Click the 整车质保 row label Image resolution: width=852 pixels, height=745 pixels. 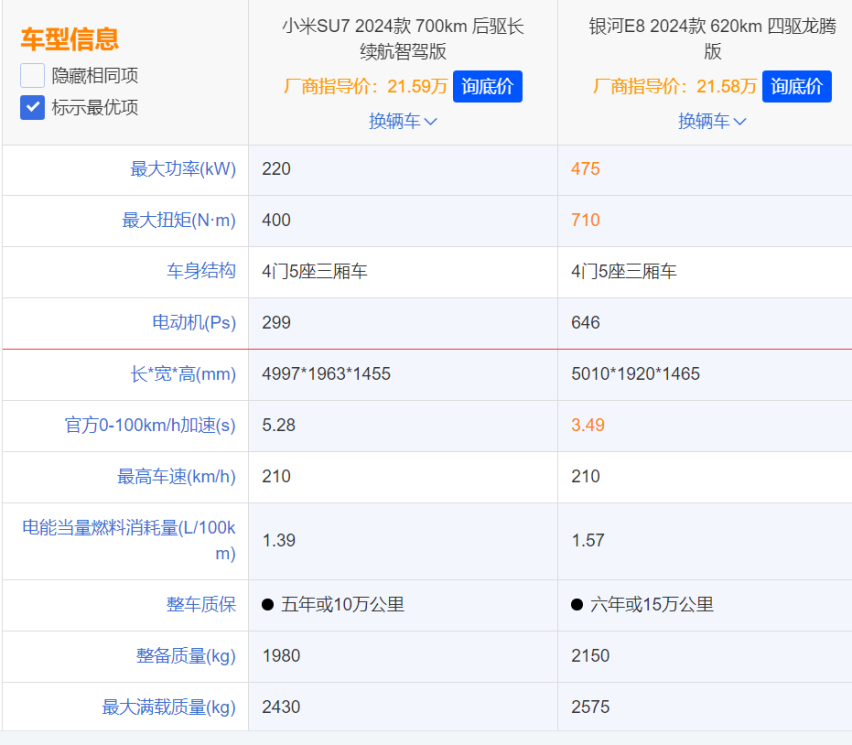coord(201,604)
